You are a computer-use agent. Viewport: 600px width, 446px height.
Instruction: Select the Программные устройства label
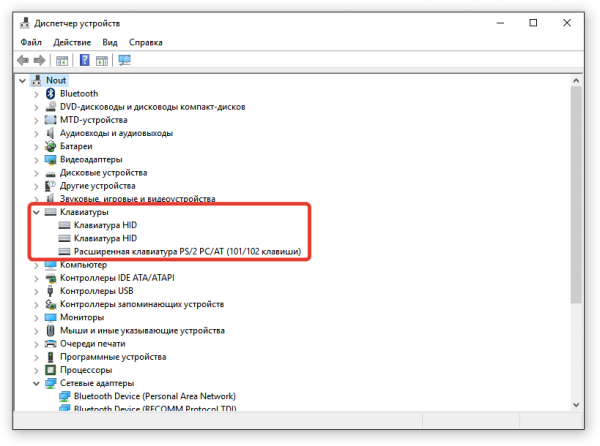click(113, 357)
